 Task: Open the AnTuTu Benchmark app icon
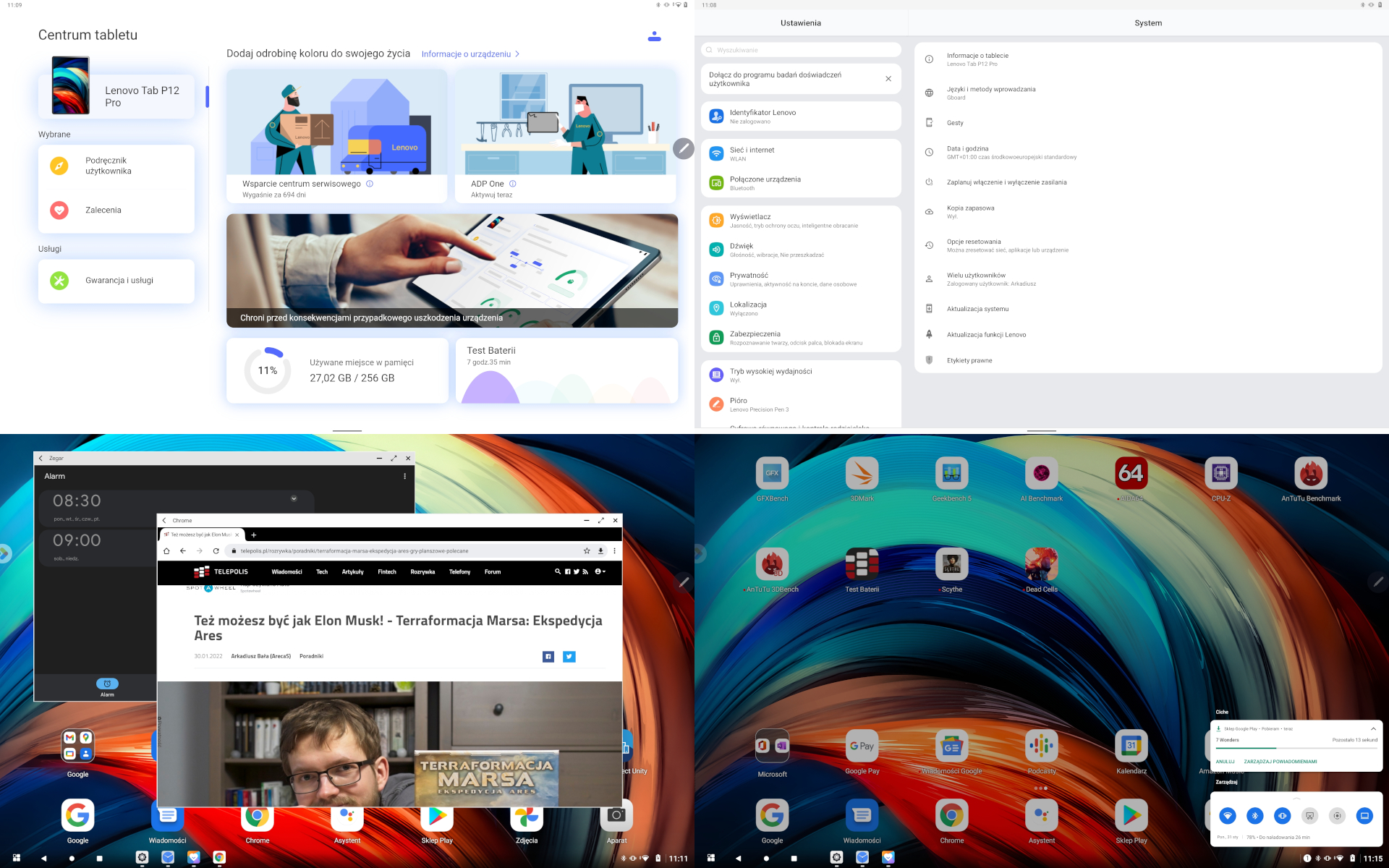[1310, 474]
